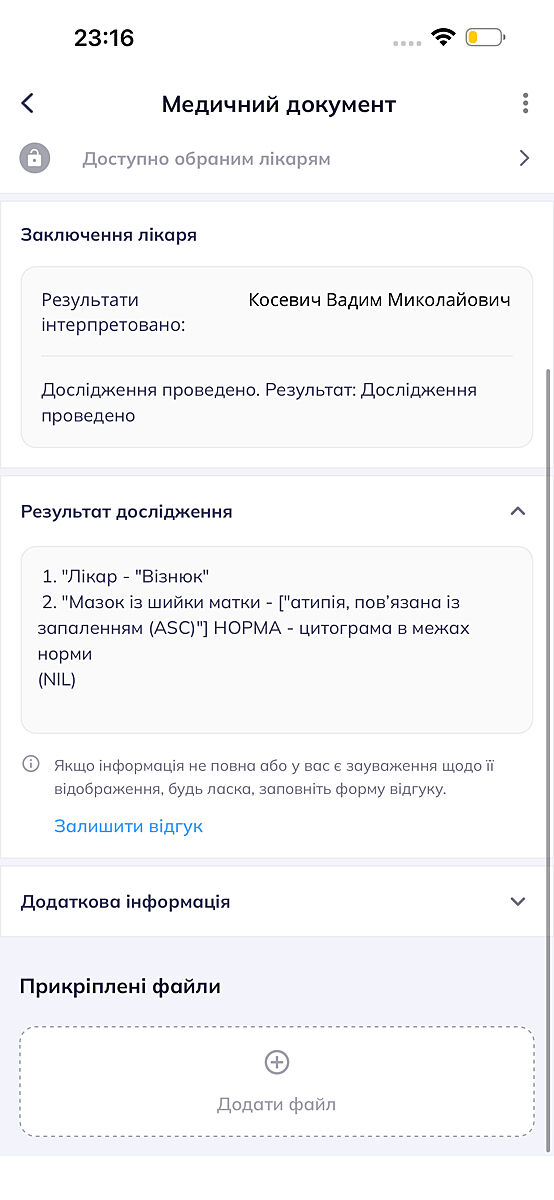
Task: Tap doctor name Косевич Вадим Миколайович
Action: click(x=380, y=300)
